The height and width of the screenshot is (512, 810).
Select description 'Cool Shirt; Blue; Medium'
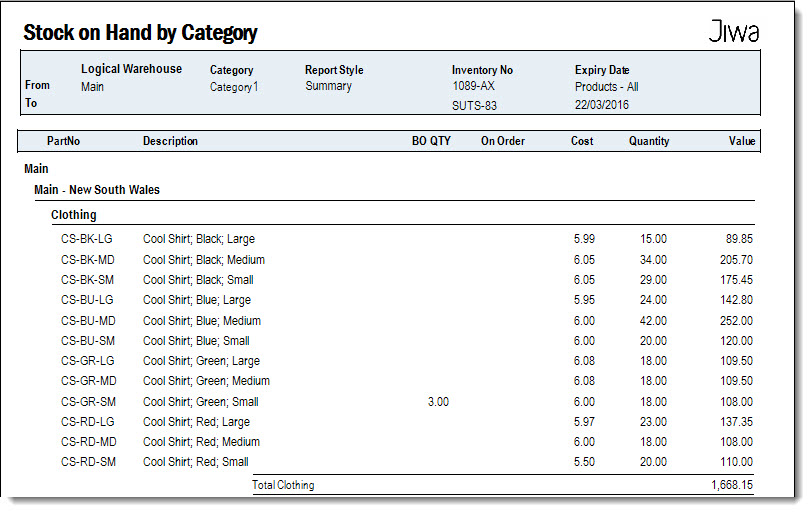point(201,320)
